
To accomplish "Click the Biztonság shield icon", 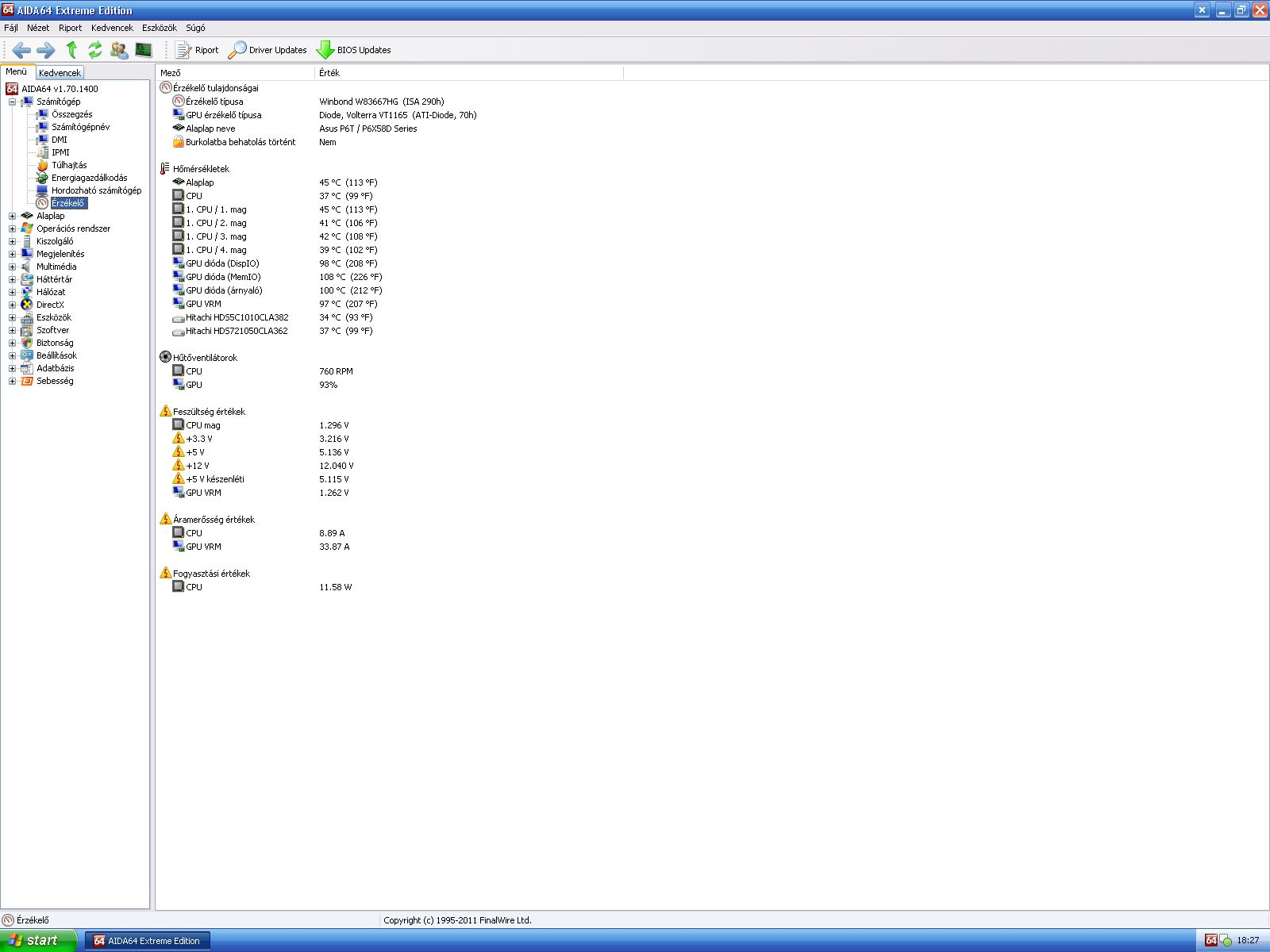I will point(27,343).
